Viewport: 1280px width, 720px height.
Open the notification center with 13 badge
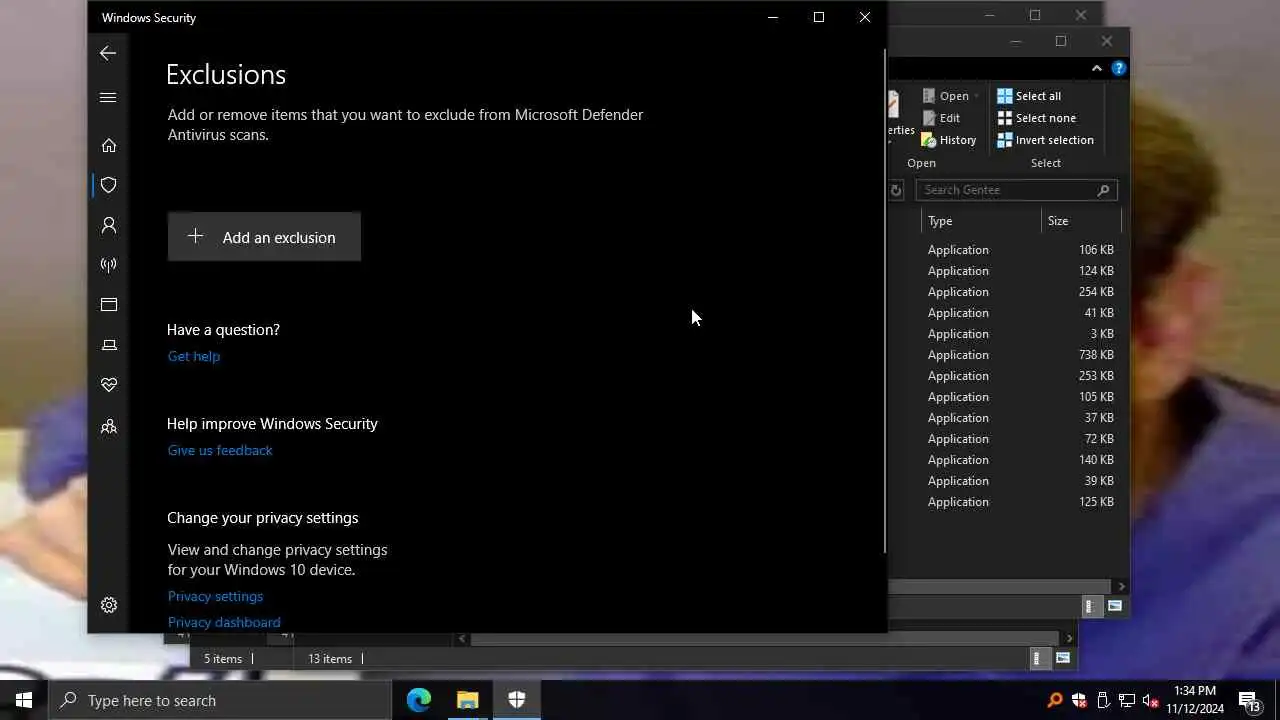point(1250,700)
